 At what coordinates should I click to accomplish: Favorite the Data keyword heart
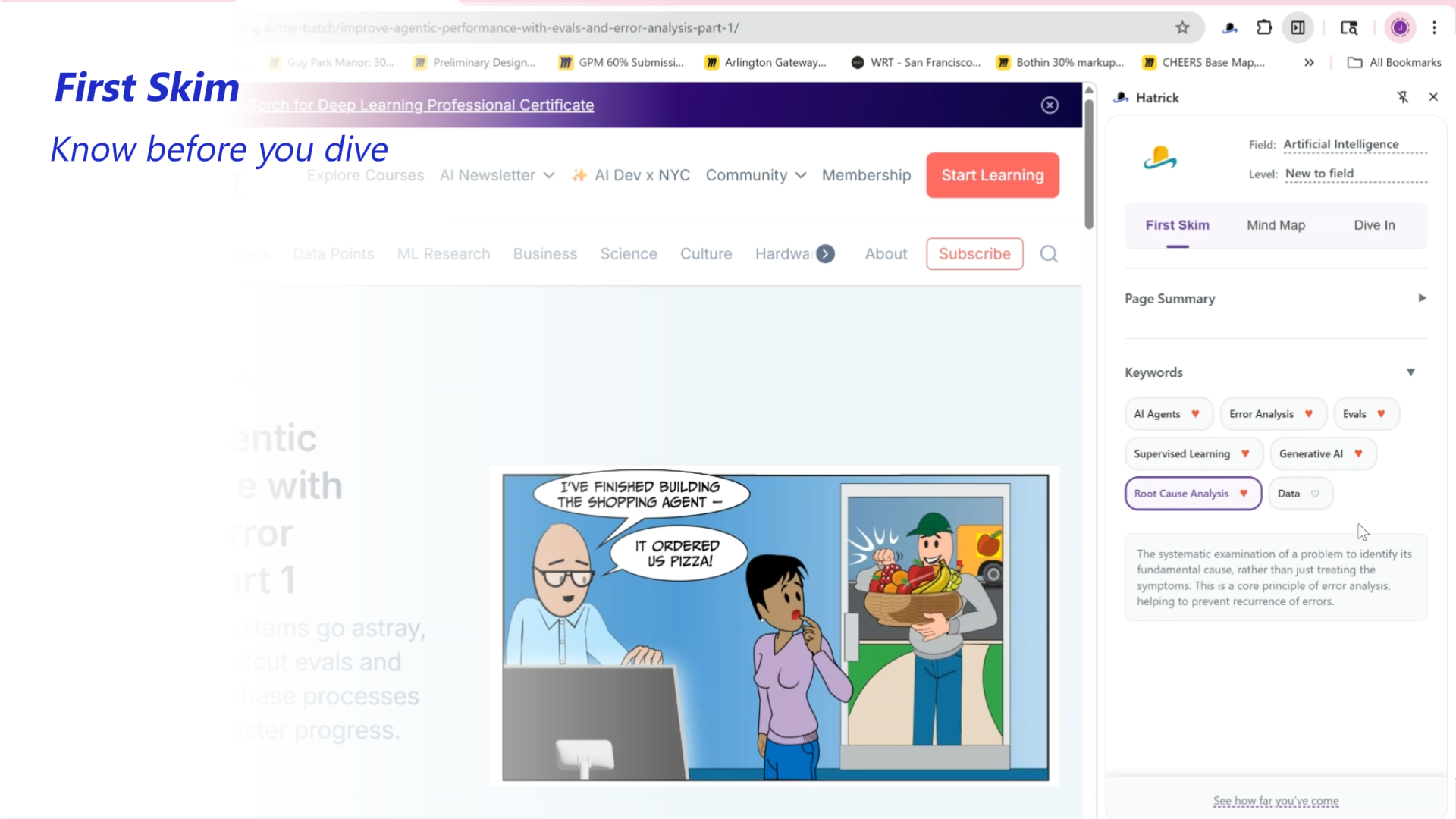[x=1315, y=494]
